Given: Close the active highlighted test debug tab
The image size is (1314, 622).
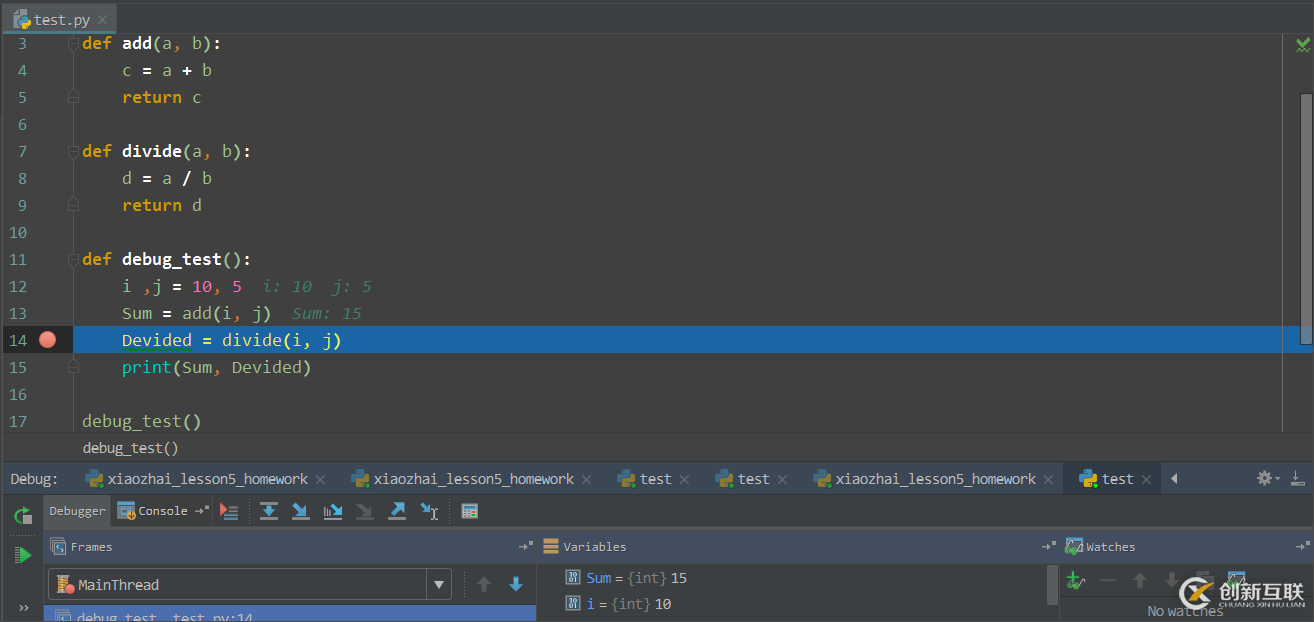Looking at the screenshot, I should click(1148, 480).
